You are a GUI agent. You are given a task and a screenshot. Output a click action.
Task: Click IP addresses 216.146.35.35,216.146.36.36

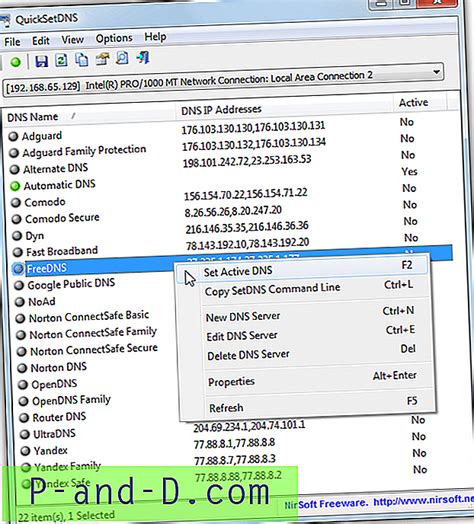pos(247,227)
